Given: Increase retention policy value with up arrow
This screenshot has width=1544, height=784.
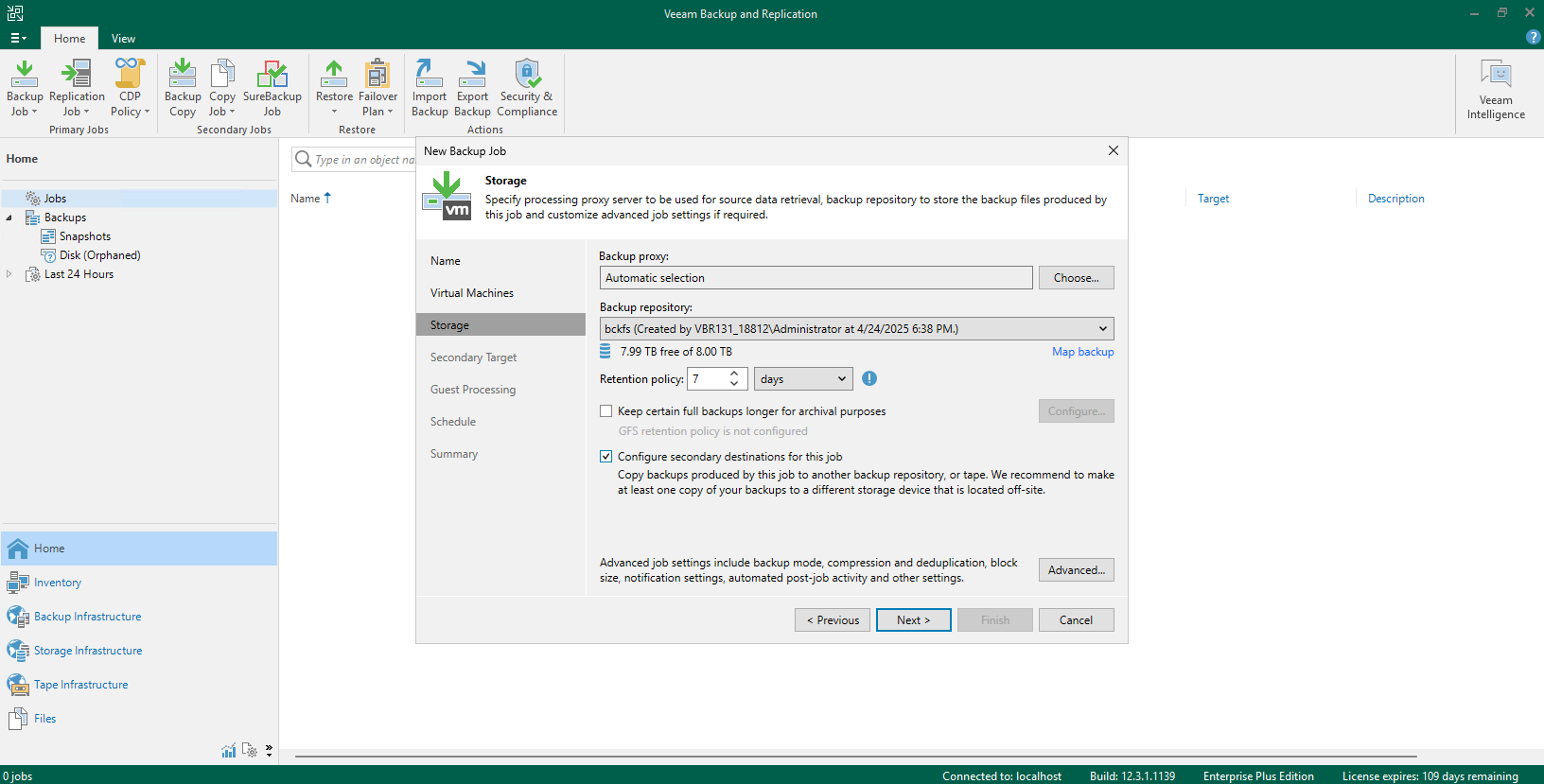Looking at the screenshot, I should (734, 374).
